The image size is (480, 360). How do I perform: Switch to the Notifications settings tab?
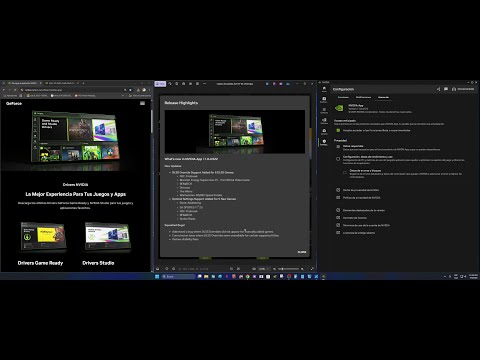tap(363, 97)
